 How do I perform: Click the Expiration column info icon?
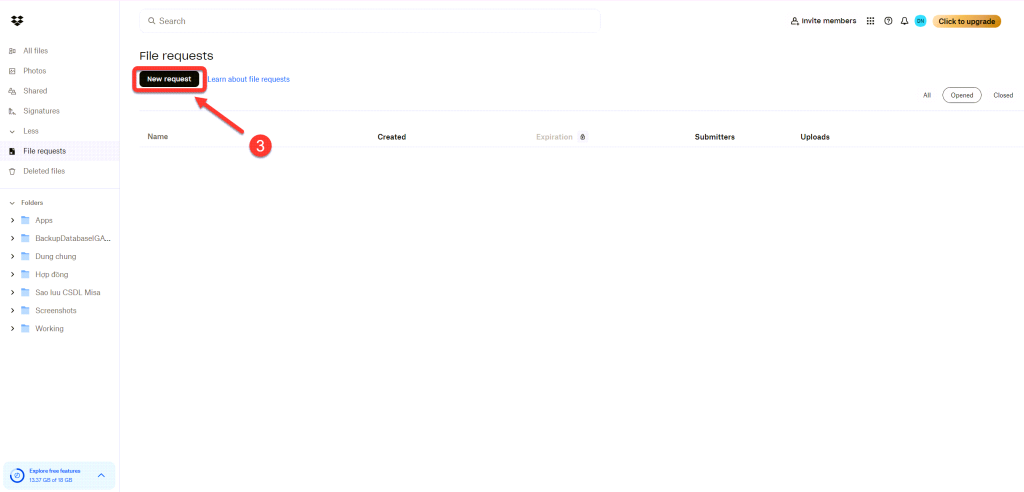(x=583, y=137)
